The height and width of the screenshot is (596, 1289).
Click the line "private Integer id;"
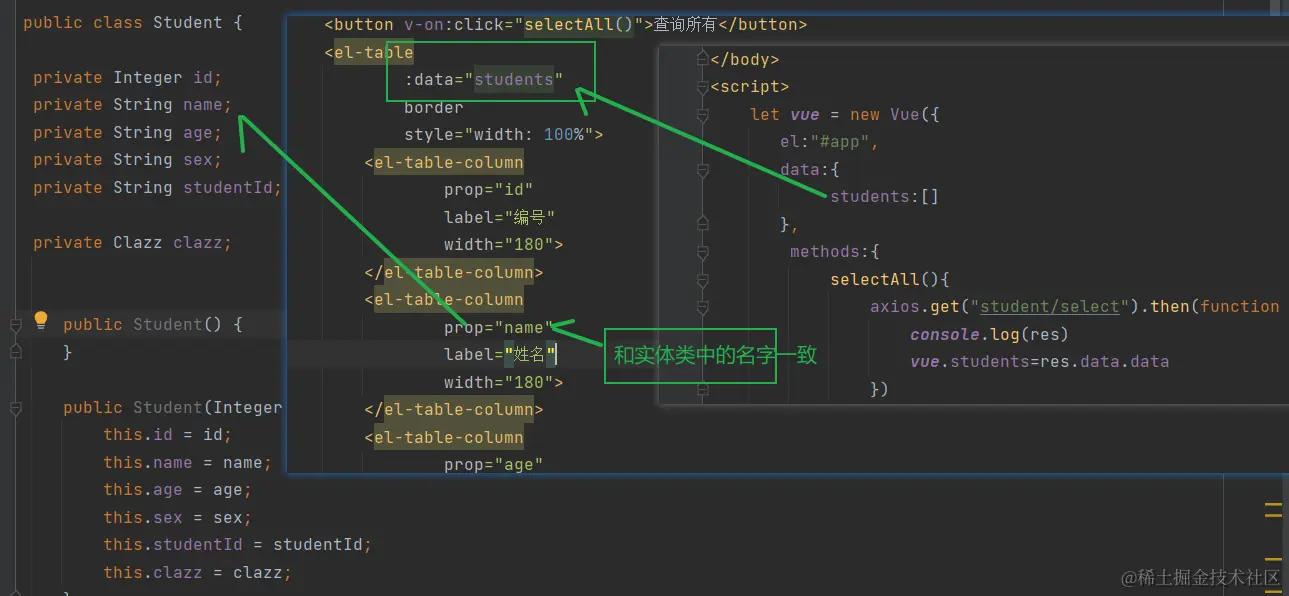pos(127,77)
